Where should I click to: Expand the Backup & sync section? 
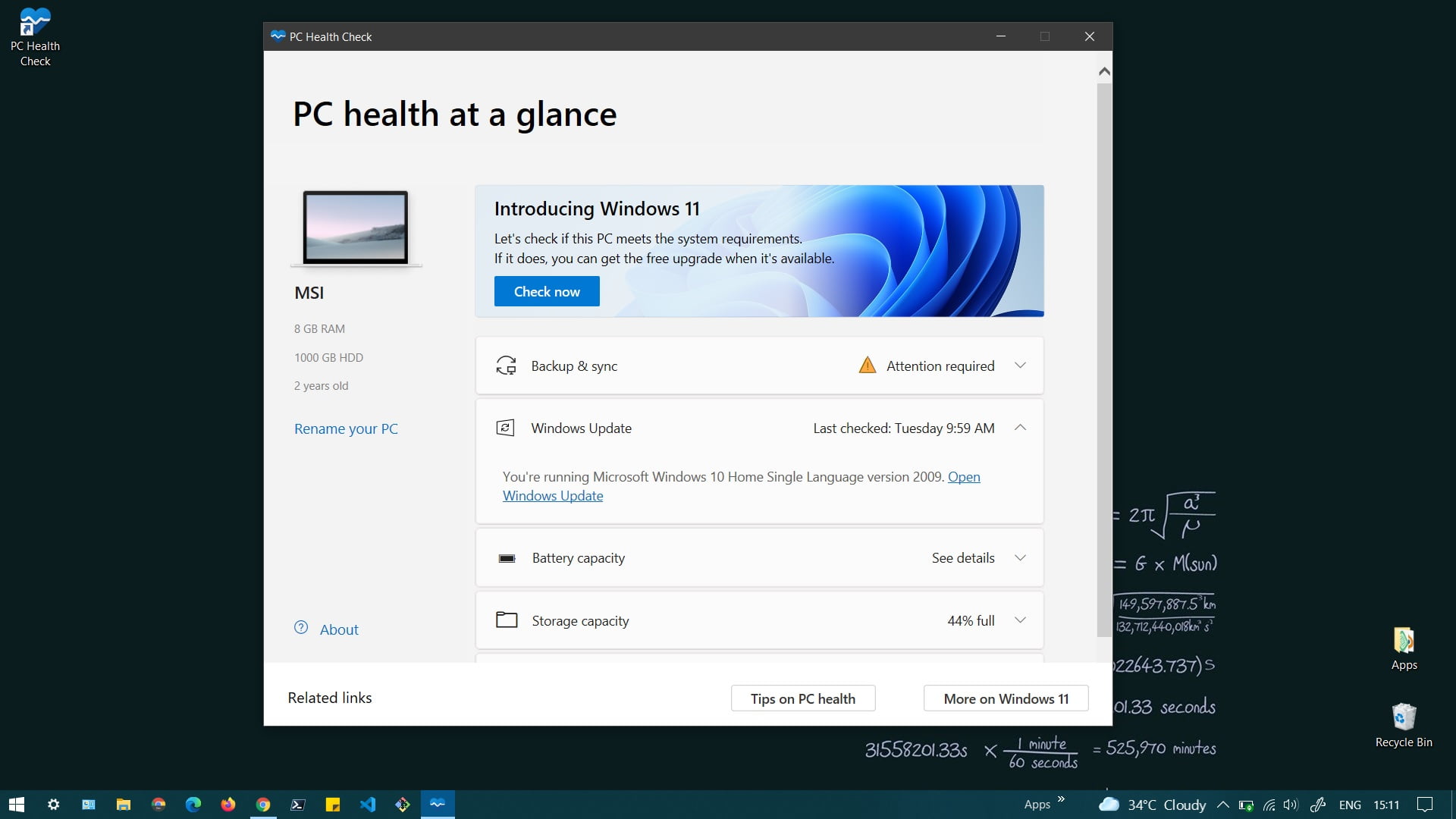1020,366
